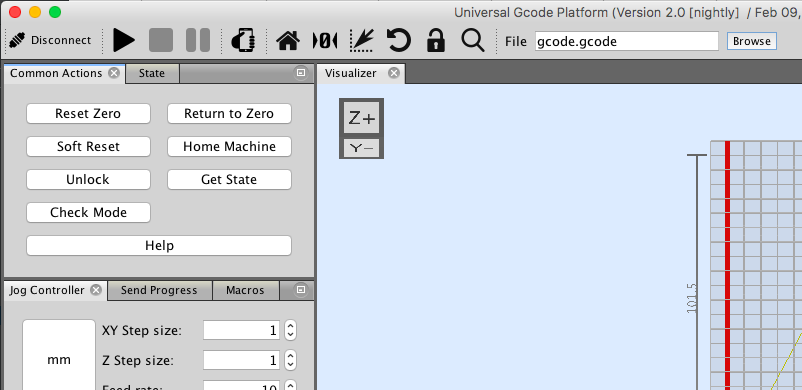Unlock the machine via padlock icon

coord(436,40)
